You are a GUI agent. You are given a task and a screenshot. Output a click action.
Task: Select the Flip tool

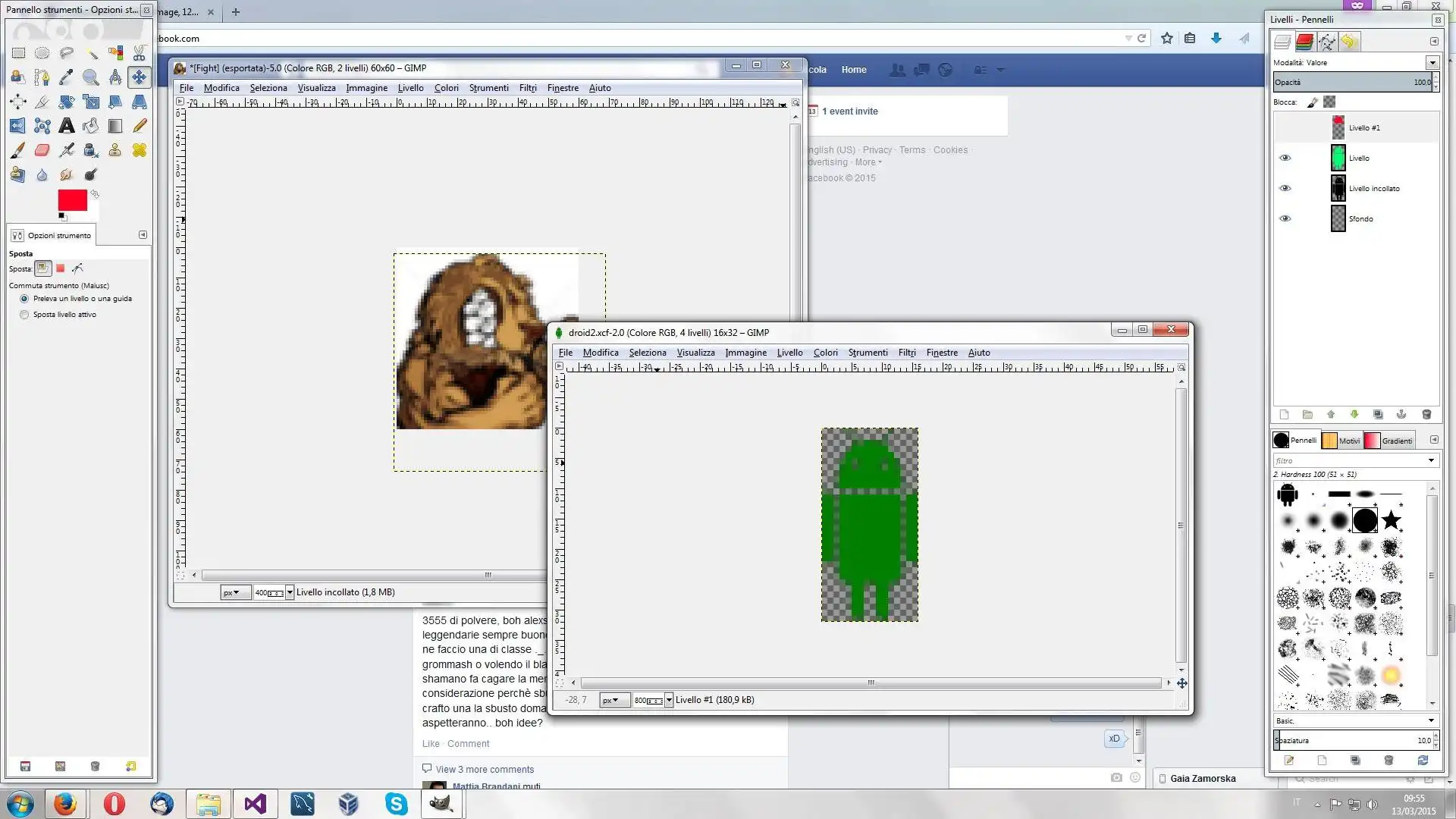pos(18,126)
